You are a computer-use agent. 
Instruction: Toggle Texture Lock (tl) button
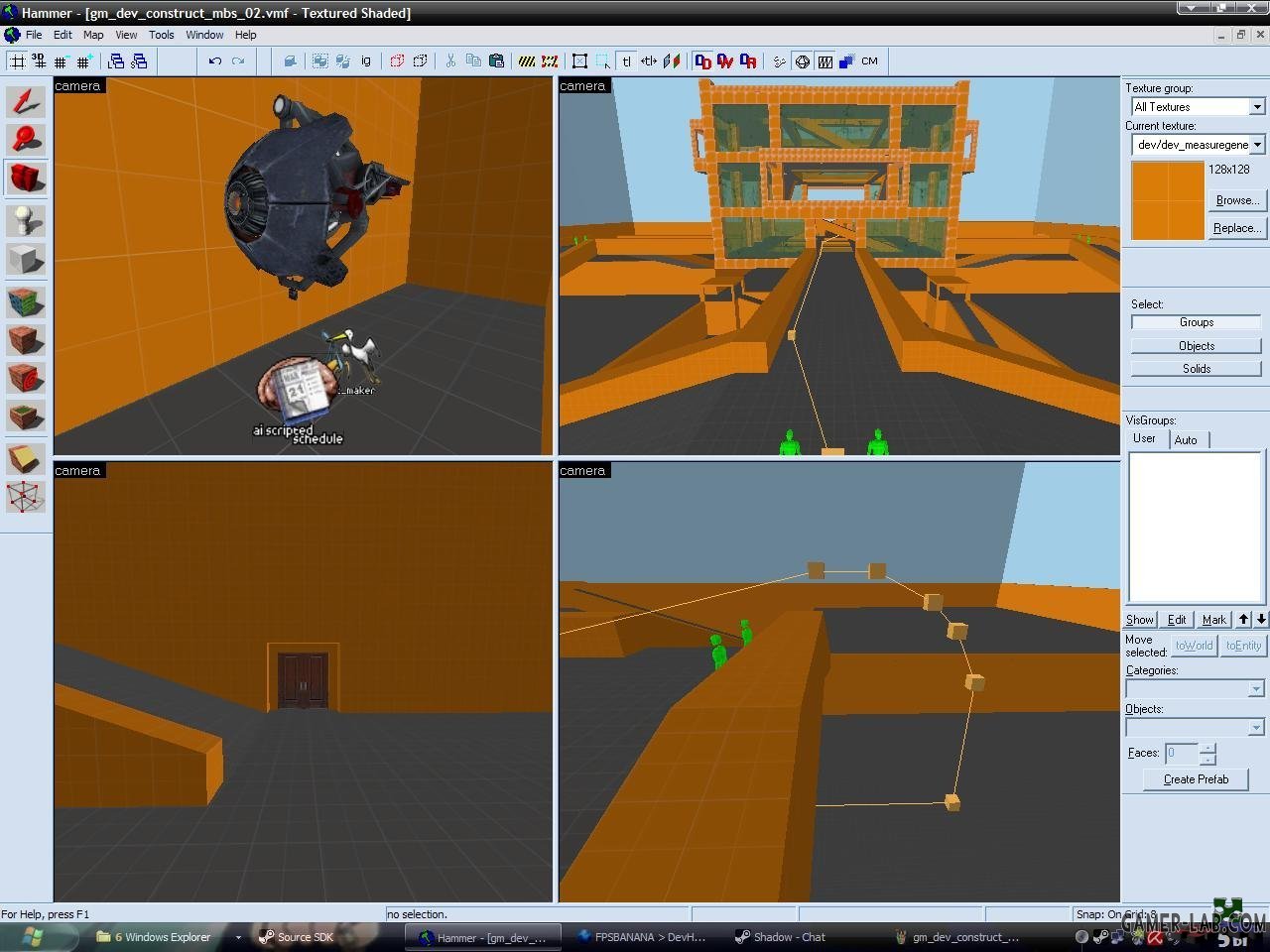pos(626,61)
